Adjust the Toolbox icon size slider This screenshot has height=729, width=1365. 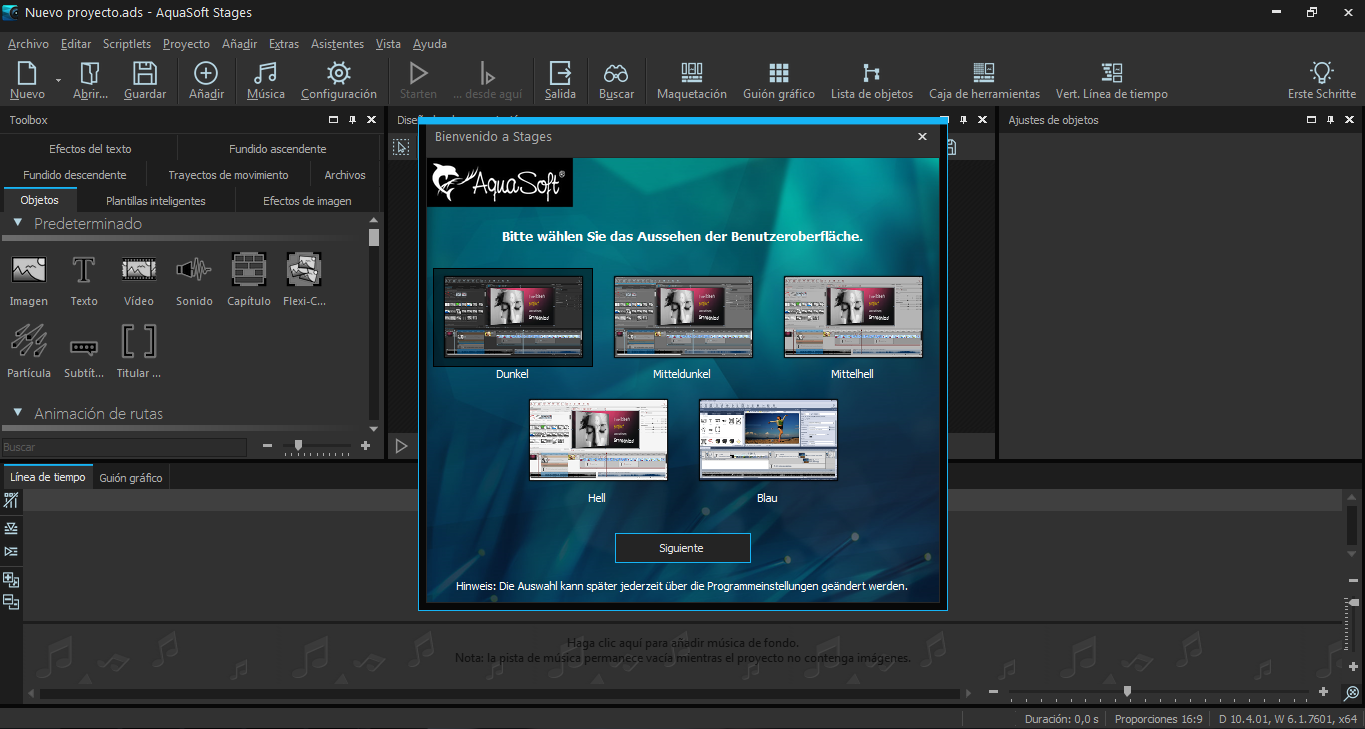click(x=298, y=446)
